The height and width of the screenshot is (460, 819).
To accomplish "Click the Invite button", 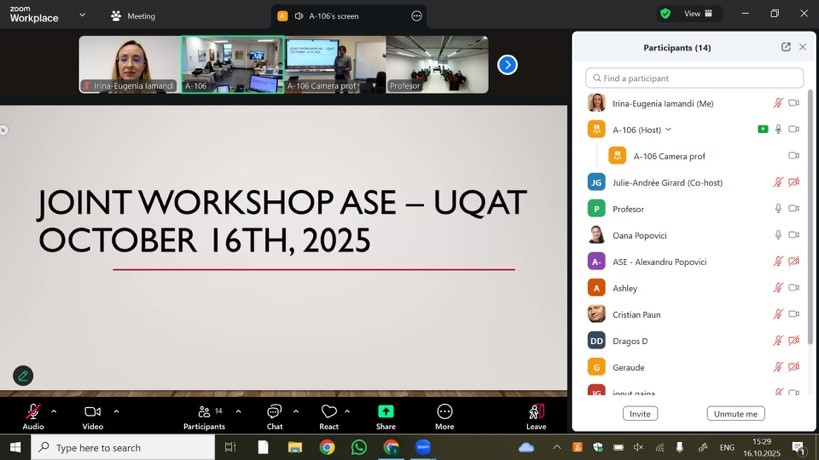I will [x=640, y=414].
